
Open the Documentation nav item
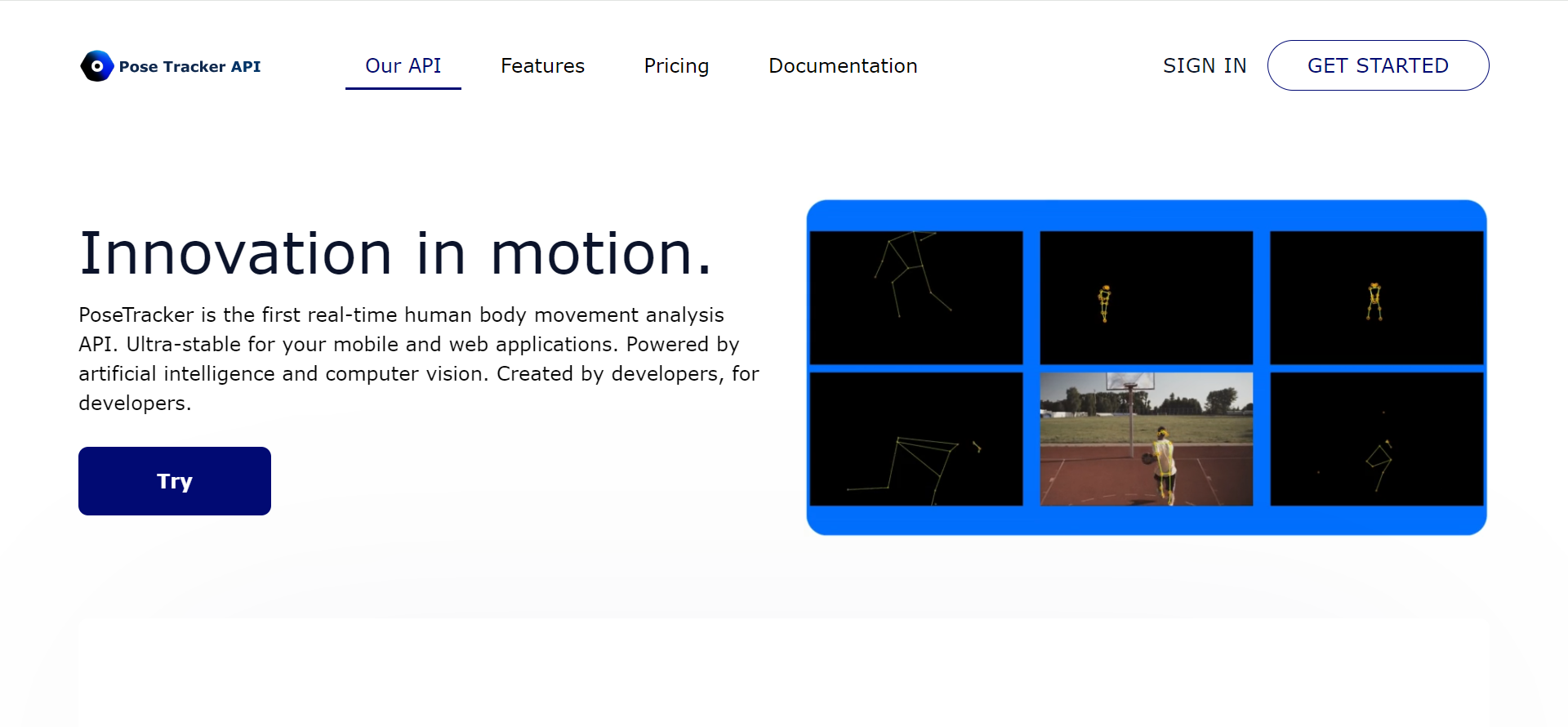(x=843, y=65)
